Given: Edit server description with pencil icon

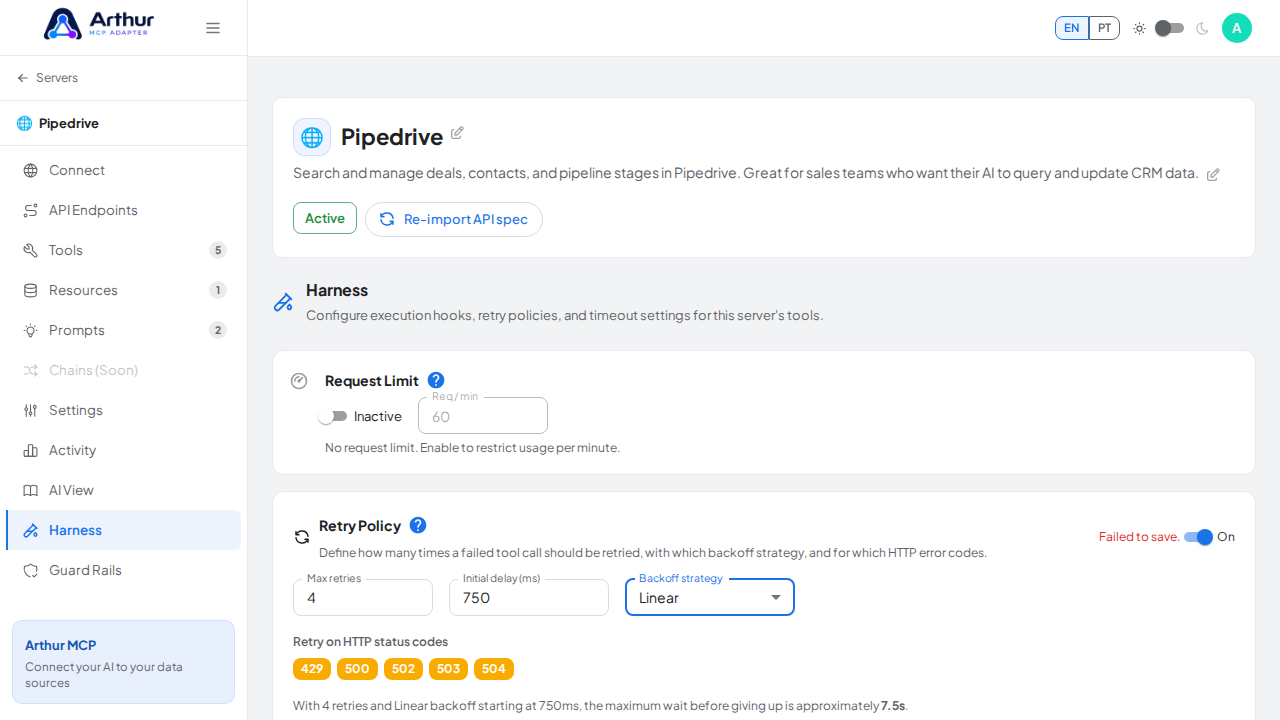Looking at the screenshot, I should (1213, 174).
